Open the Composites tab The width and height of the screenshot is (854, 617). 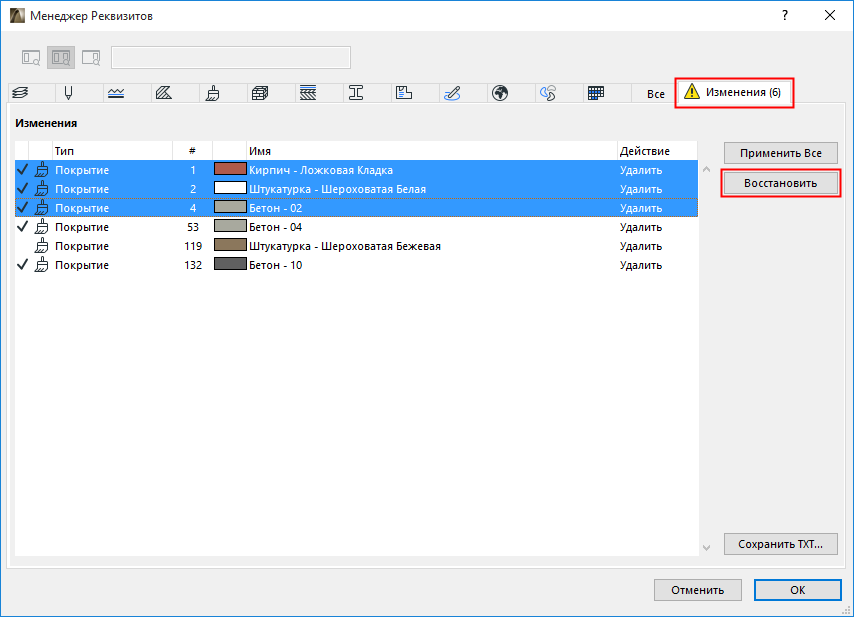308,93
